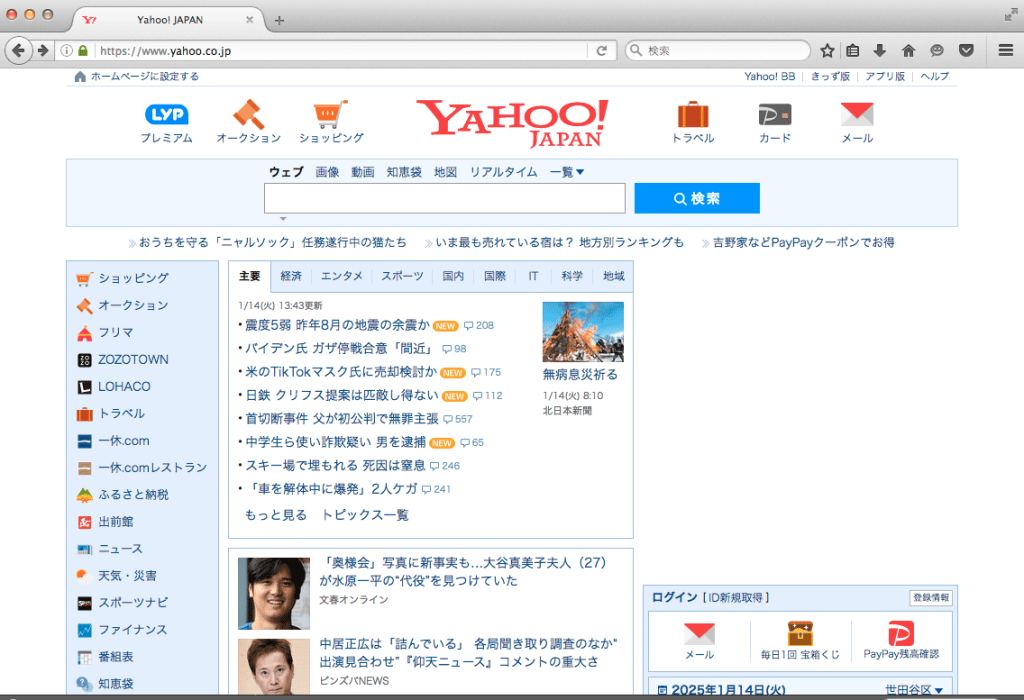The height and width of the screenshot is (700, 1024).
Task: Open the もっと見る link
Action: click(x=276, y=515)
